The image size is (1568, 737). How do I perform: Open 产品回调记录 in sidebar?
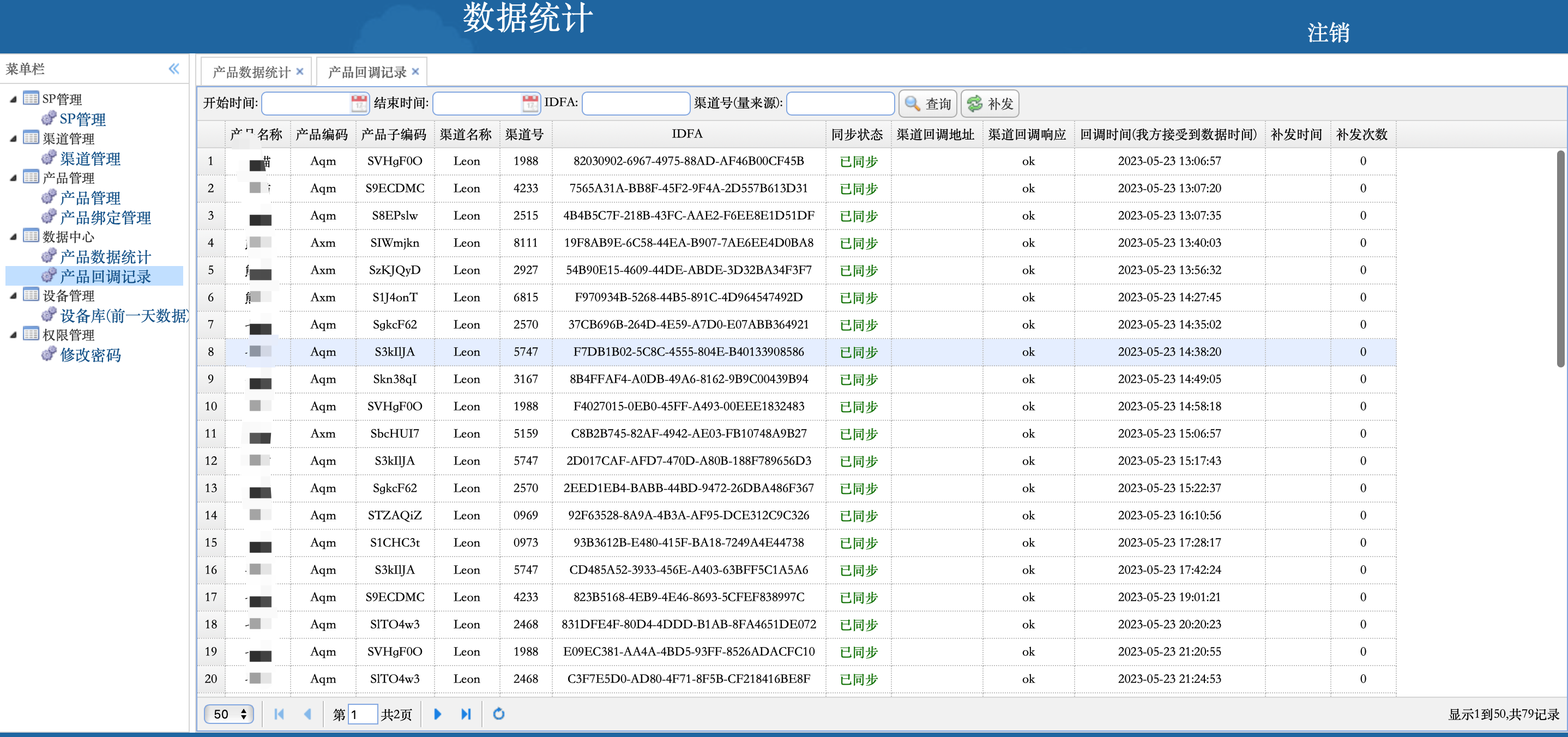pyautogui.click(x=105, y=276)
